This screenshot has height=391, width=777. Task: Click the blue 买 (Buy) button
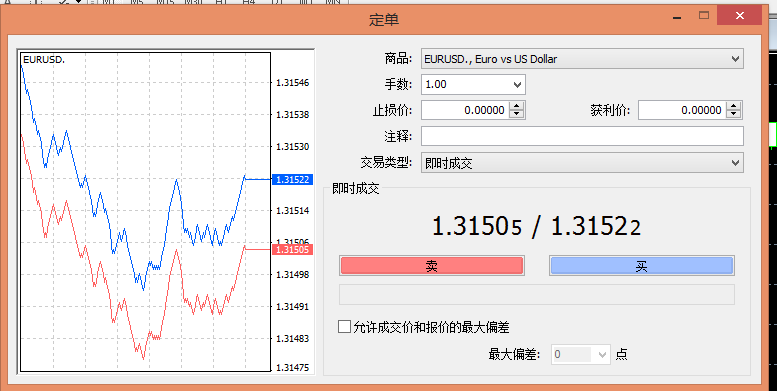641,266
